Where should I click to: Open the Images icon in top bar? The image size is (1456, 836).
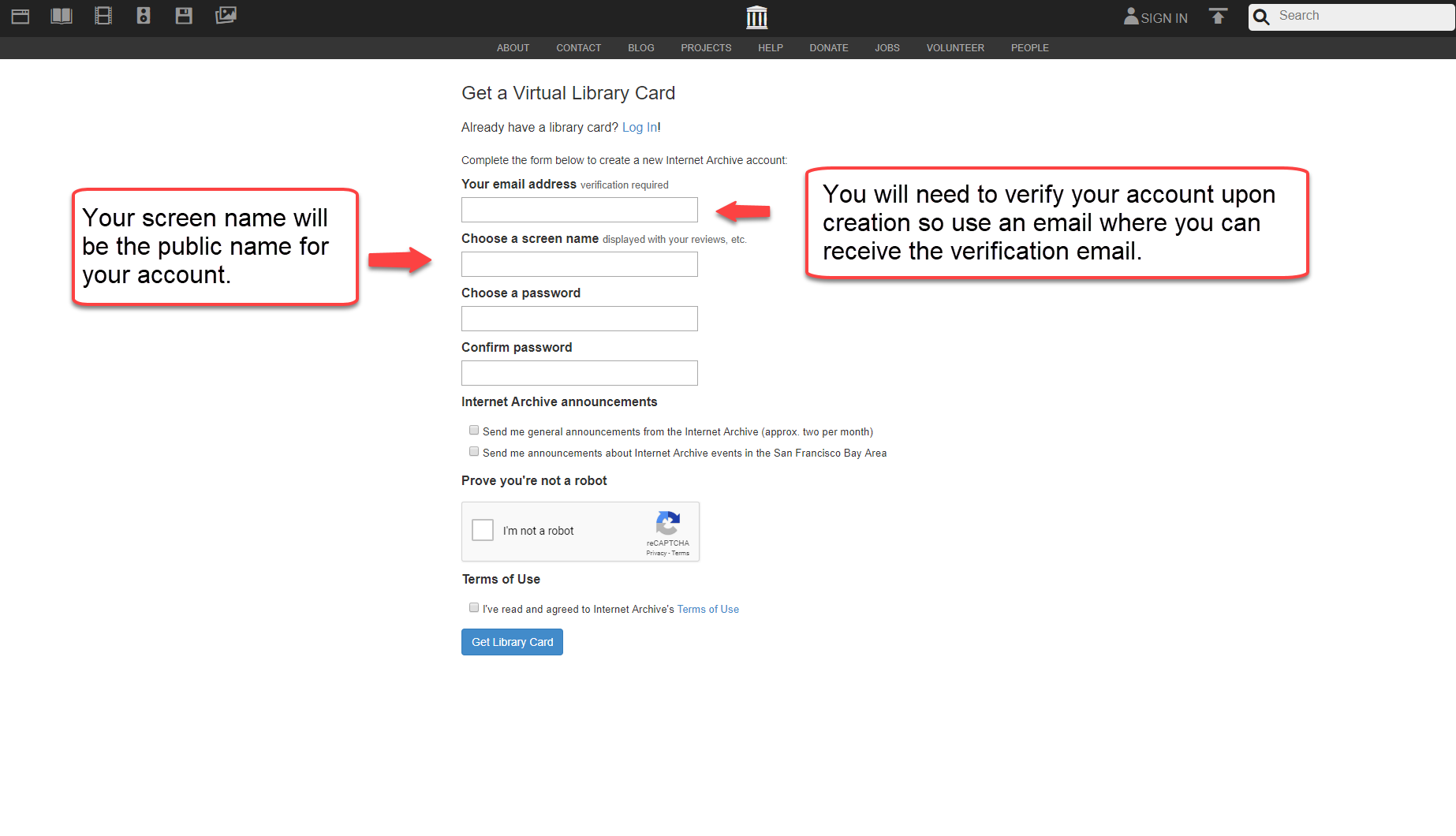[x=226, y=16]
